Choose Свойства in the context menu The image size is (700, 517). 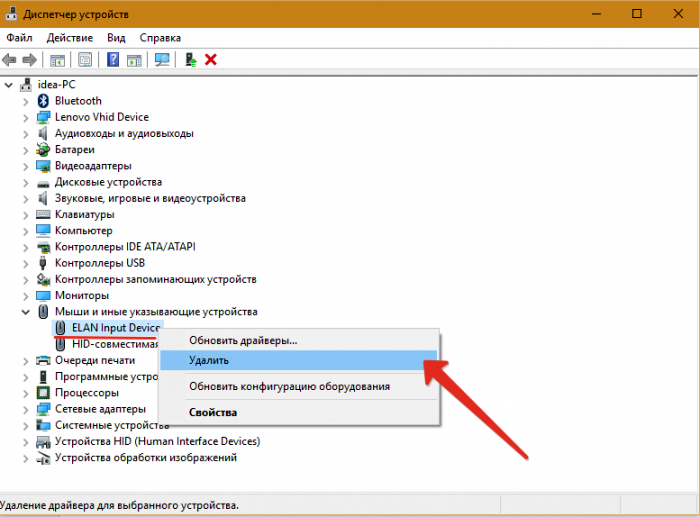tap(299, 412)
